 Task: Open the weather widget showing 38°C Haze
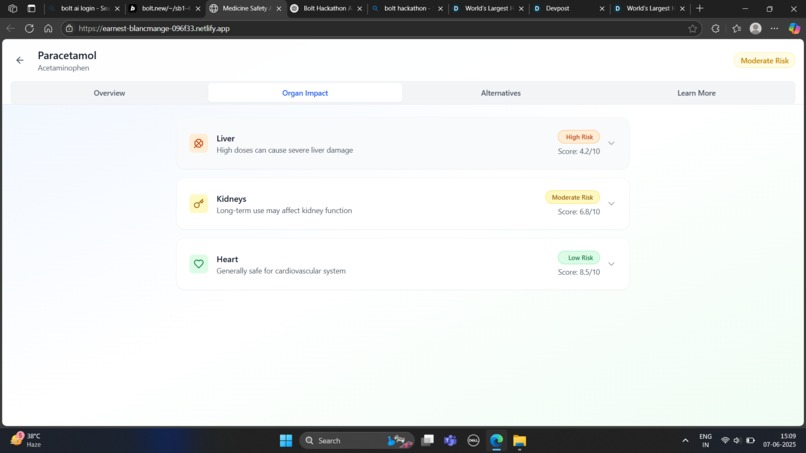click(26, 440)
